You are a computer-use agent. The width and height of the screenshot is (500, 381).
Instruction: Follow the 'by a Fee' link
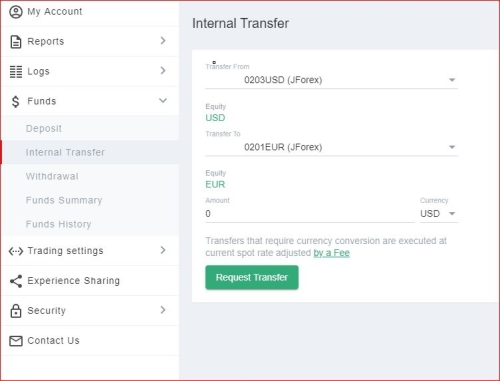[x=331, y=253]
